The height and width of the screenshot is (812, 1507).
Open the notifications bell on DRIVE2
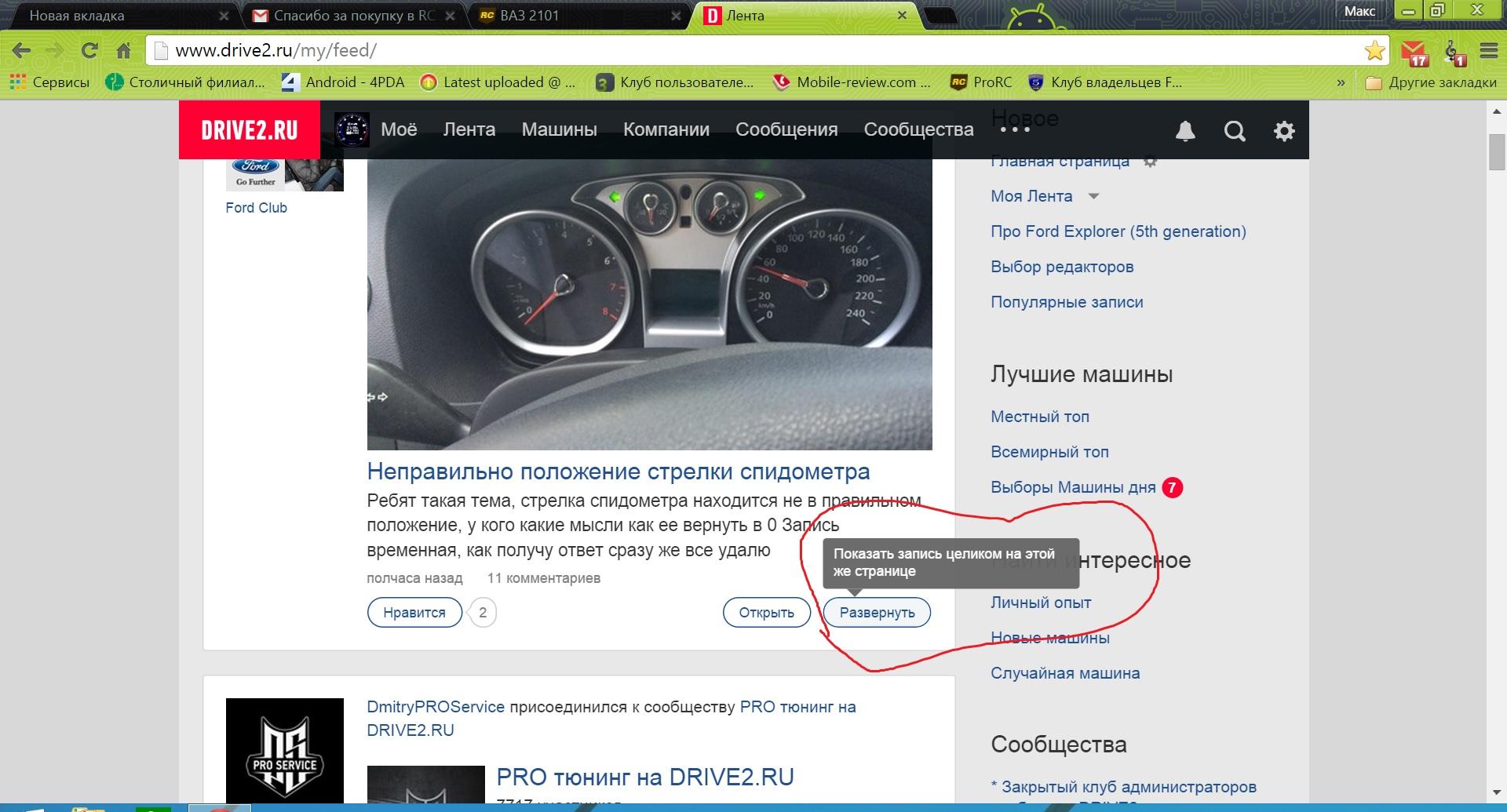[x=1185, y=131]
